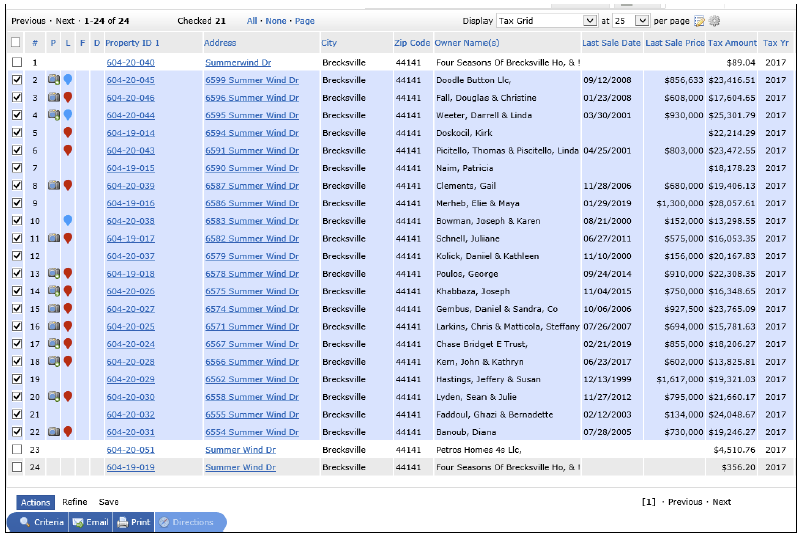
Task: Select Page checked link
Action: pyautogui.click(x=305, y=21)
